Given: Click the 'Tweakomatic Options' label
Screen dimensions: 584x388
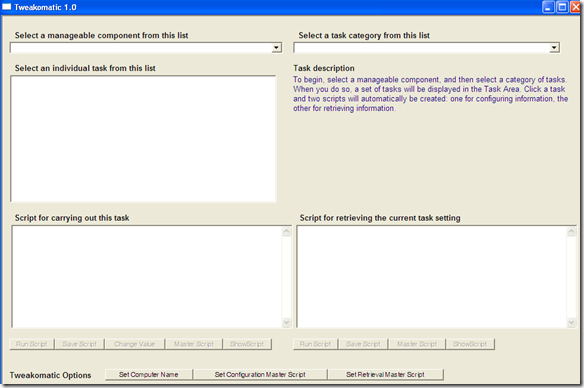Looking at the screenshot, I should point(50,375).
